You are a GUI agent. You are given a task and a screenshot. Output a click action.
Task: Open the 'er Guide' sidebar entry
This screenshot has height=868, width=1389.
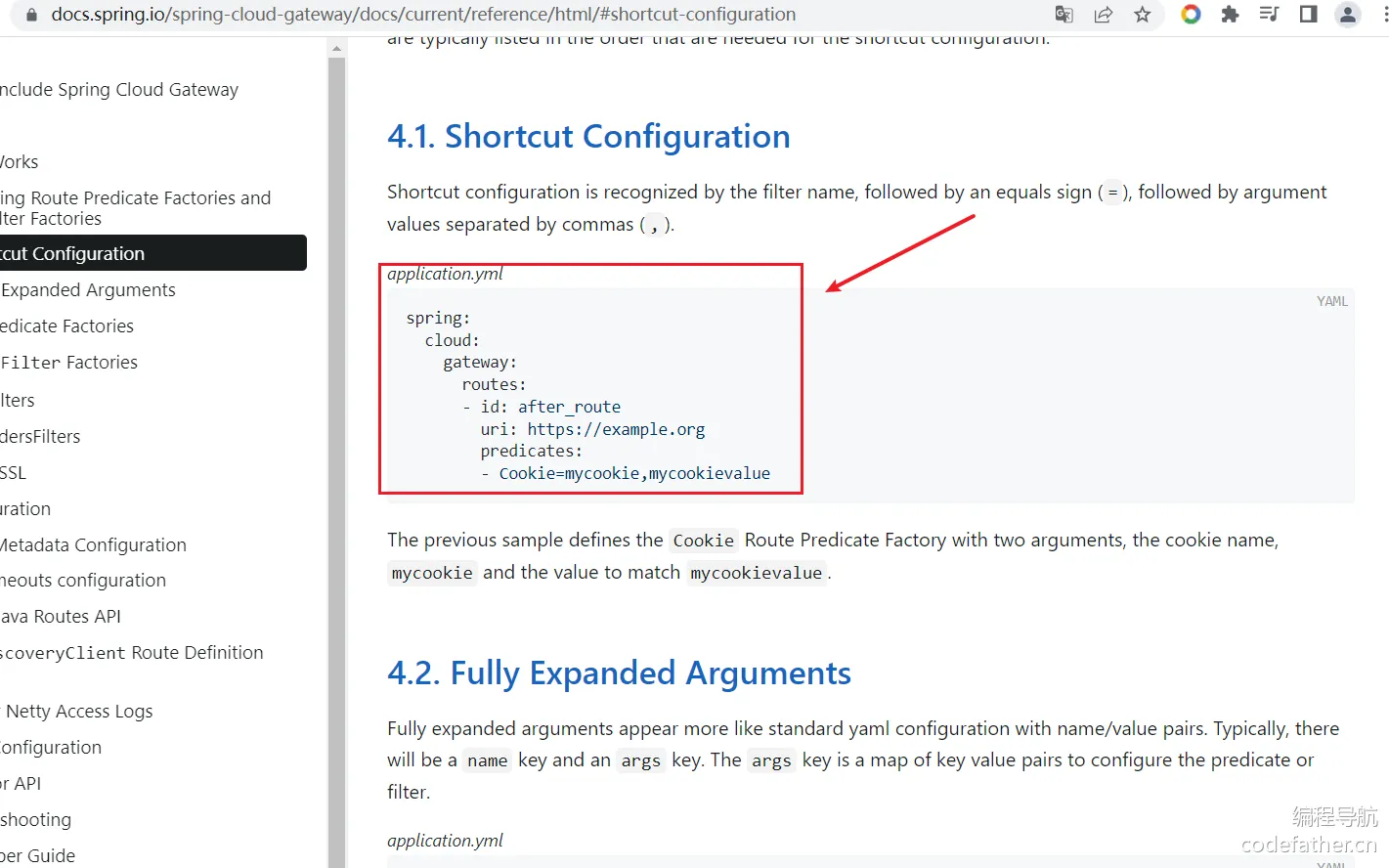(x=38, y=856)
